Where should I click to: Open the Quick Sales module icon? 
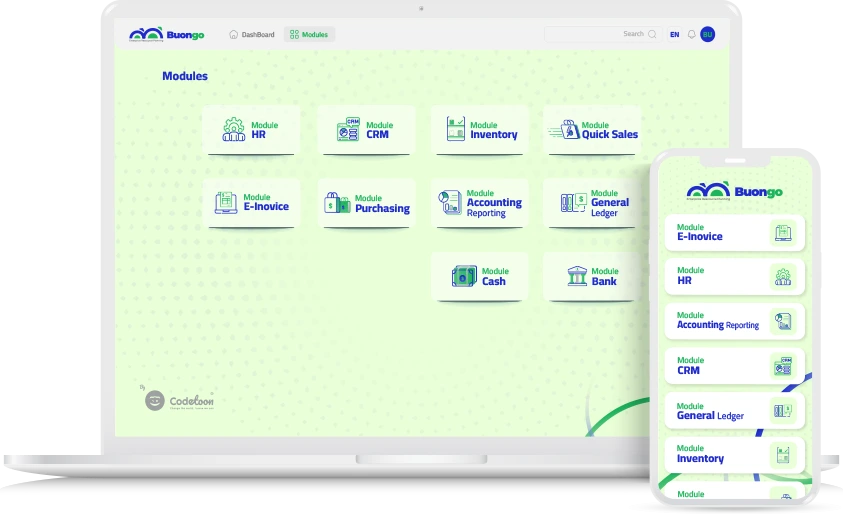[x=564, y=130]
